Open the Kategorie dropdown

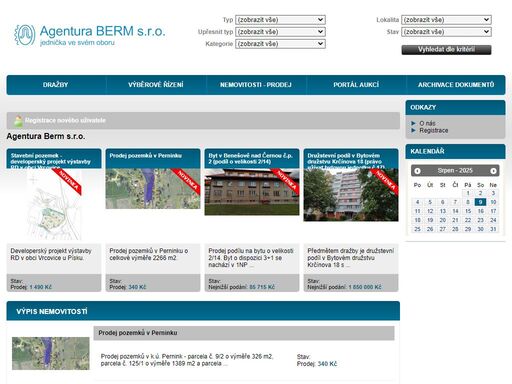pyautogui.click(x=280, y=44)
